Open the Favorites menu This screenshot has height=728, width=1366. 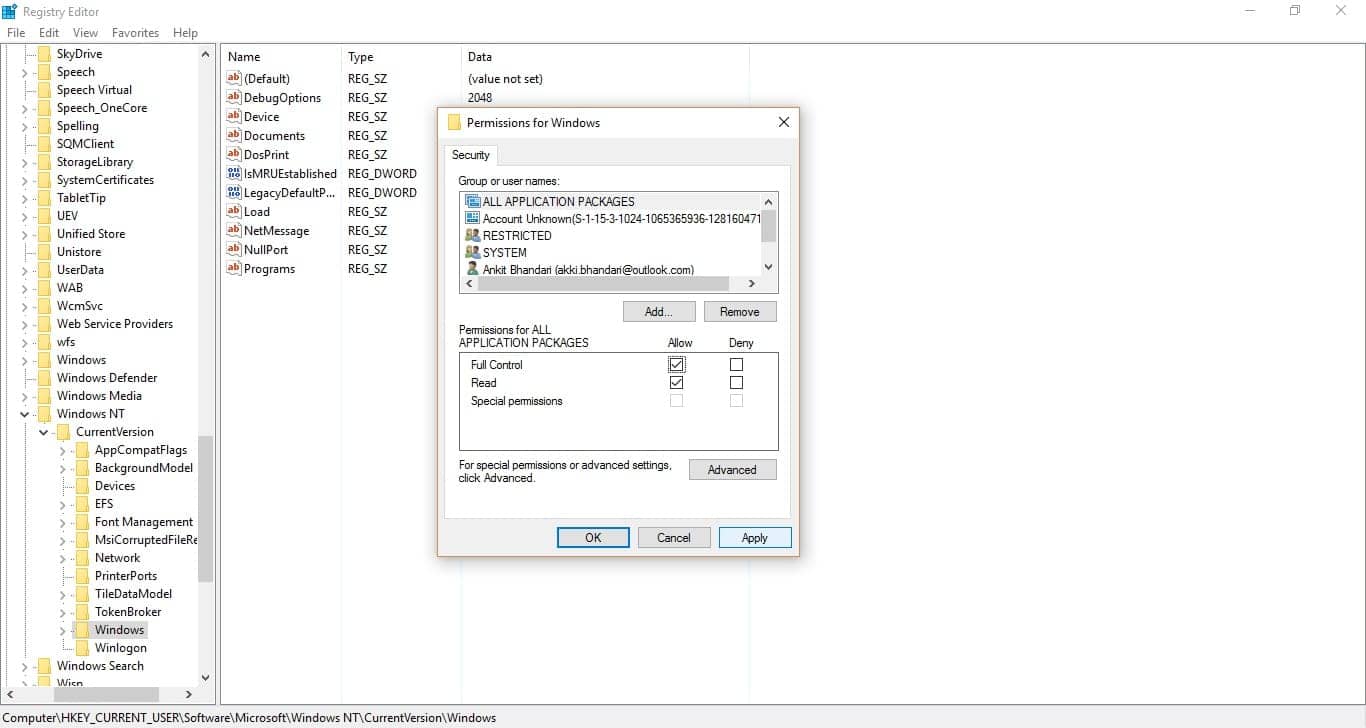coord(135,33)
